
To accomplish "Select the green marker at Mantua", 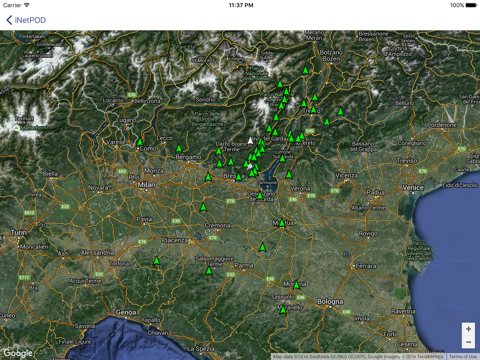I will point(282,222).
